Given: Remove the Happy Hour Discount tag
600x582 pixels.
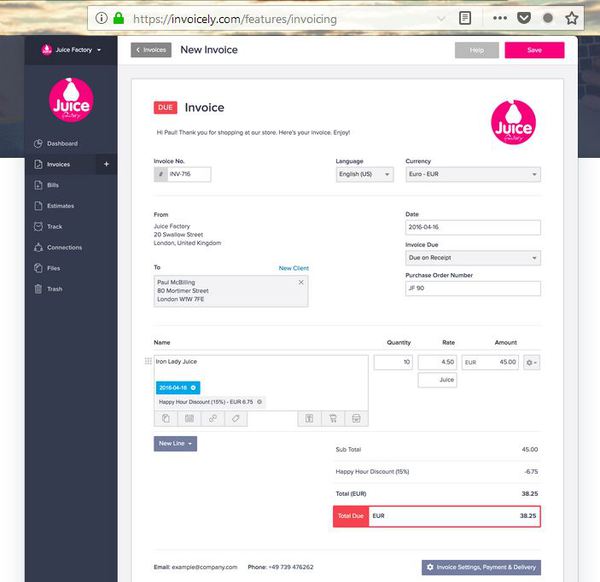Looking at the screenshot, I should (259, 402).
